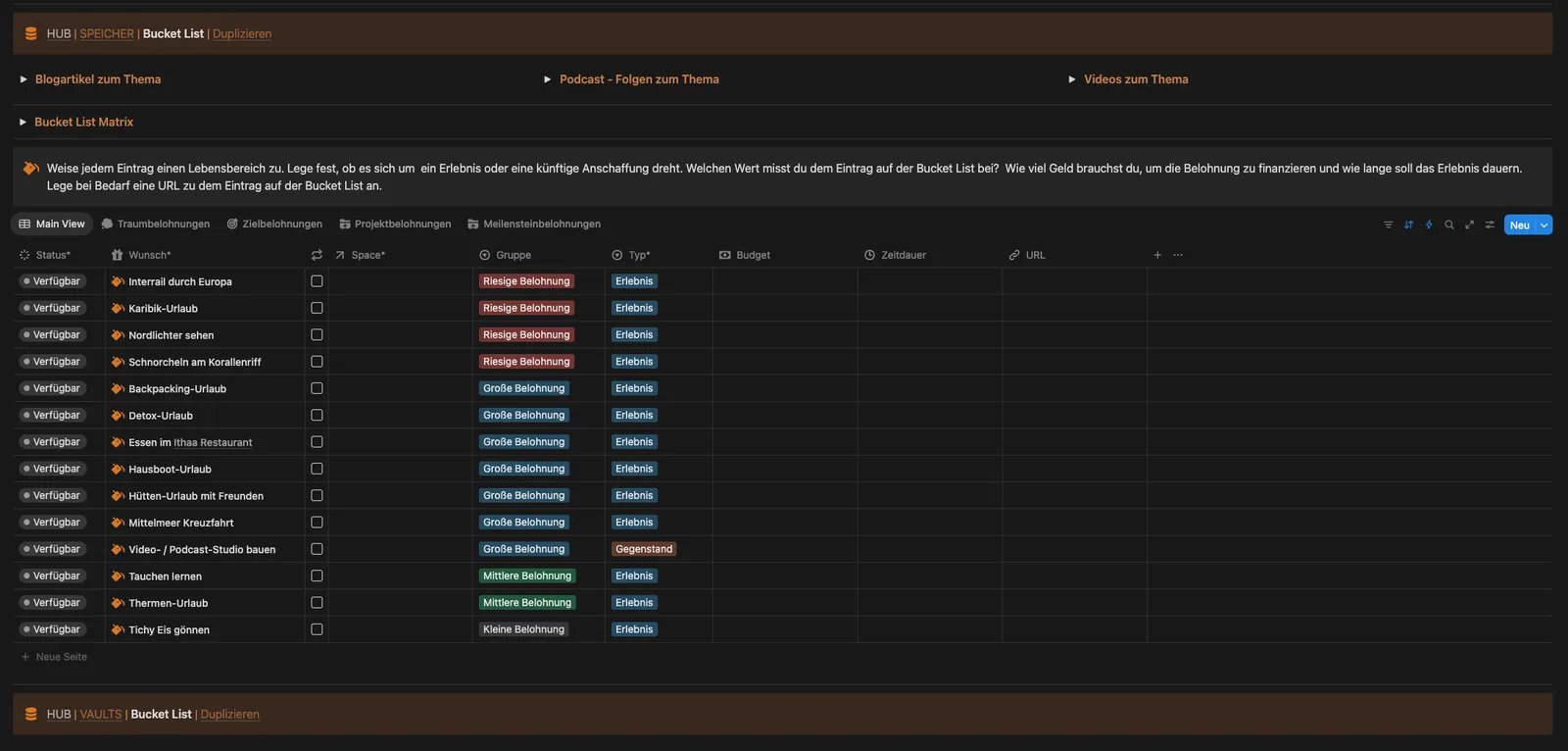Select the Riesige Belohnung tag for Karibik-Urlaub

[x=526, y=308]
